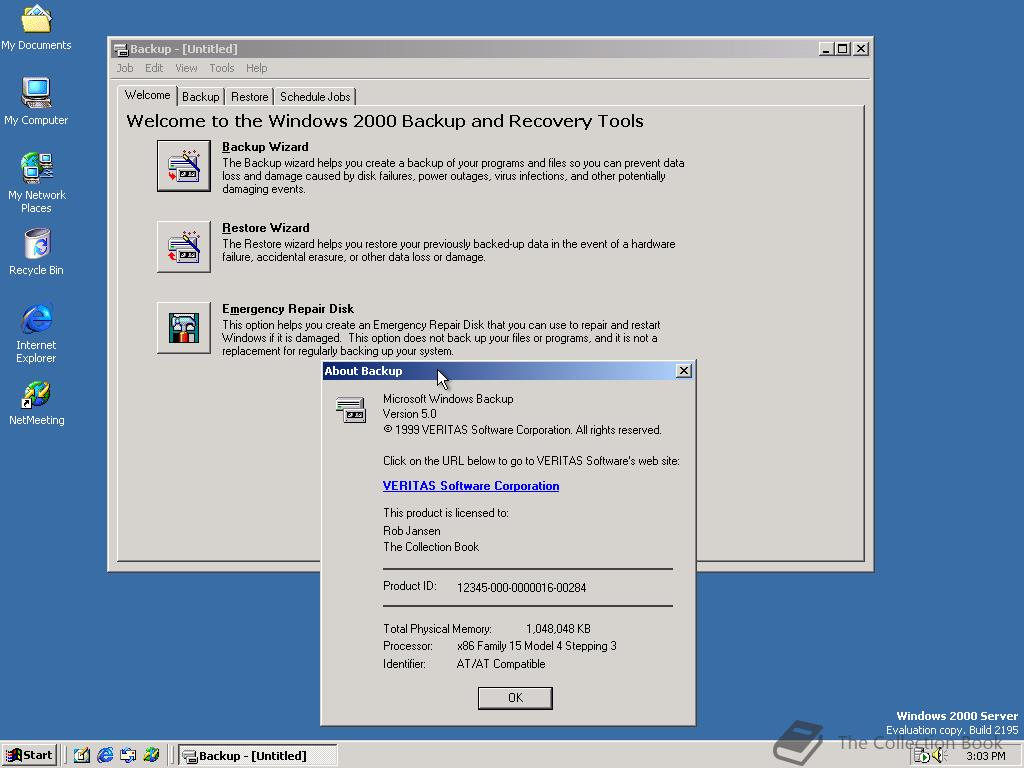Open the Job menu
This screenshot has height=768, width=1024.
(125, 68)
